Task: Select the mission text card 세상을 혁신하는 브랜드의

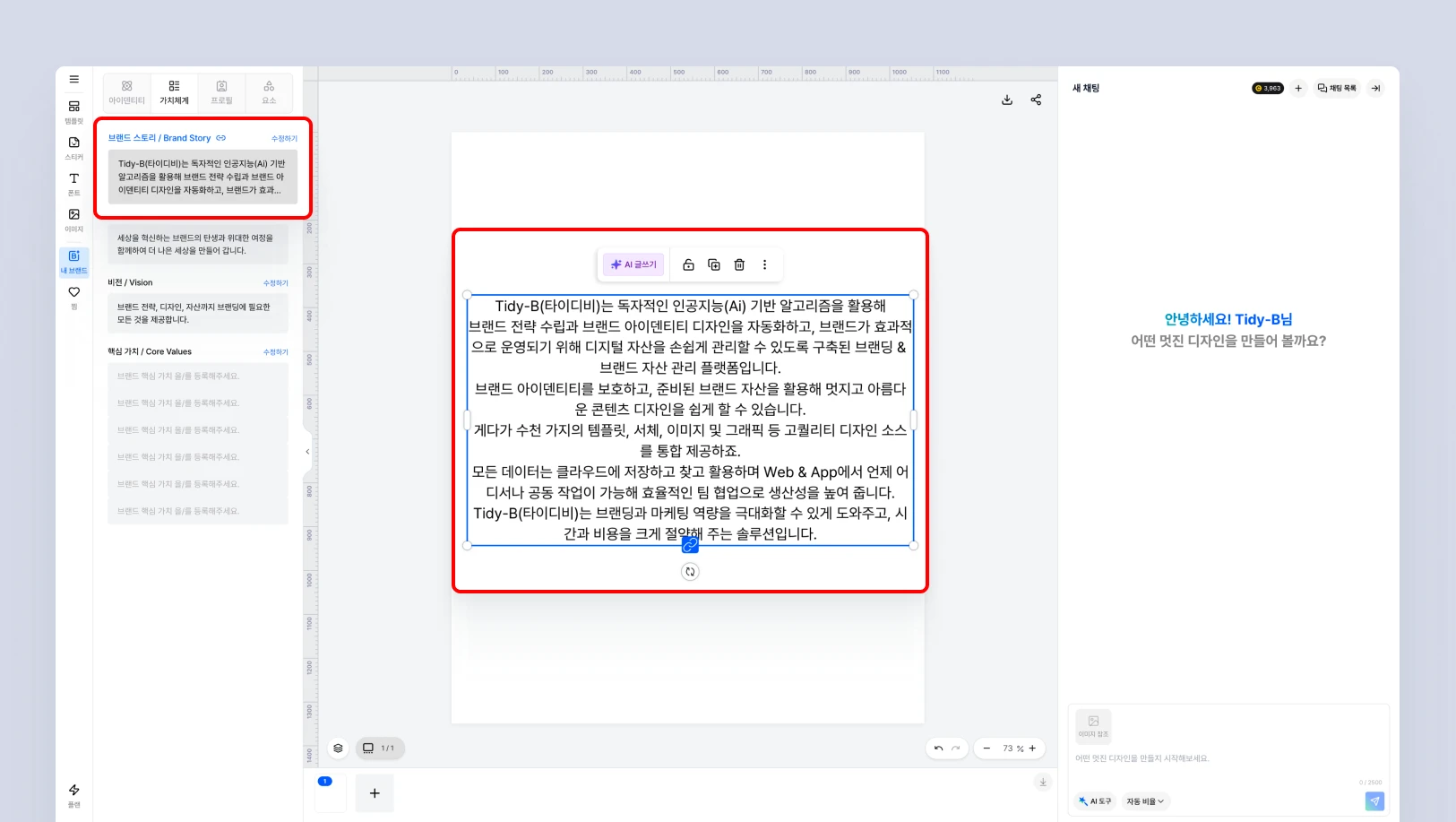Action: (x=198, y=245)
